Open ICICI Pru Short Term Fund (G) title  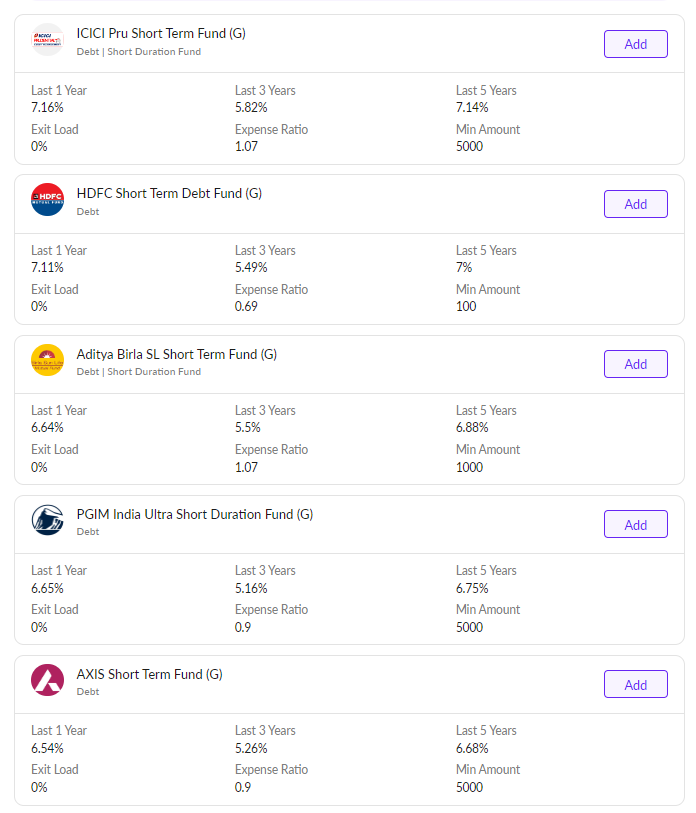pos(161,33)
